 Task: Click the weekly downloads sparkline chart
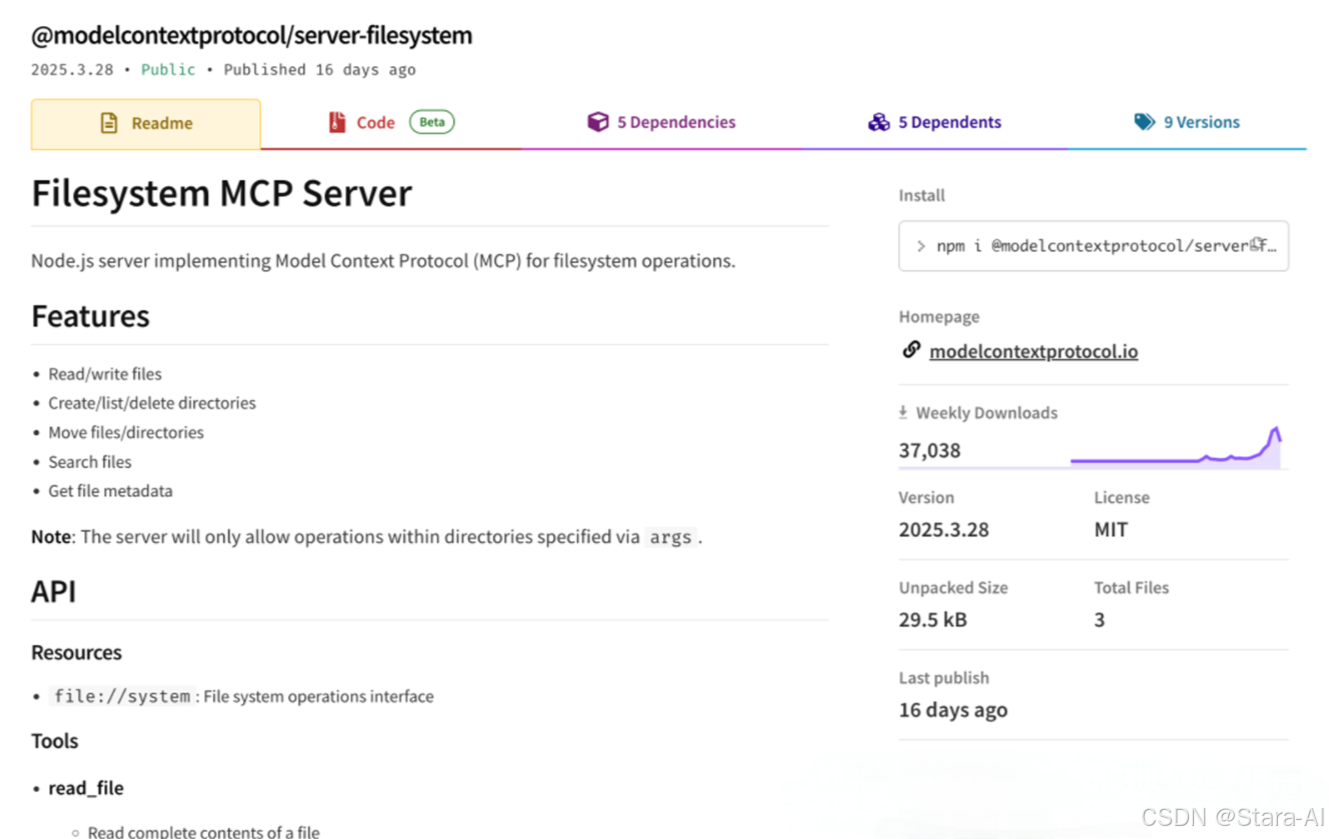[x=1176, y=447]
